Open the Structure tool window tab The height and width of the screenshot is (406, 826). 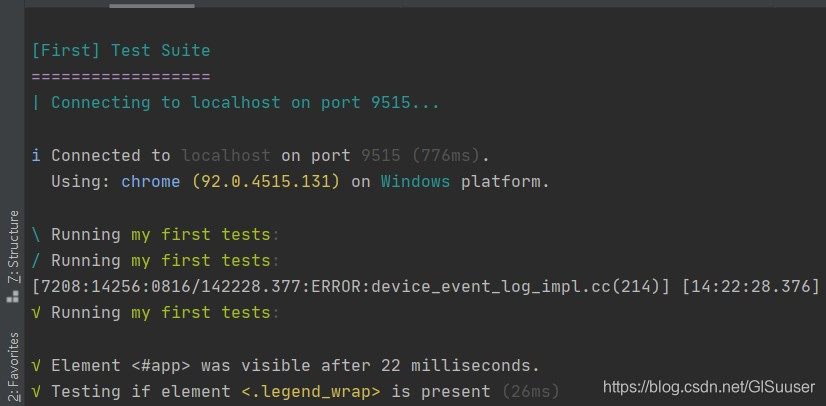[x=12, y=255]
